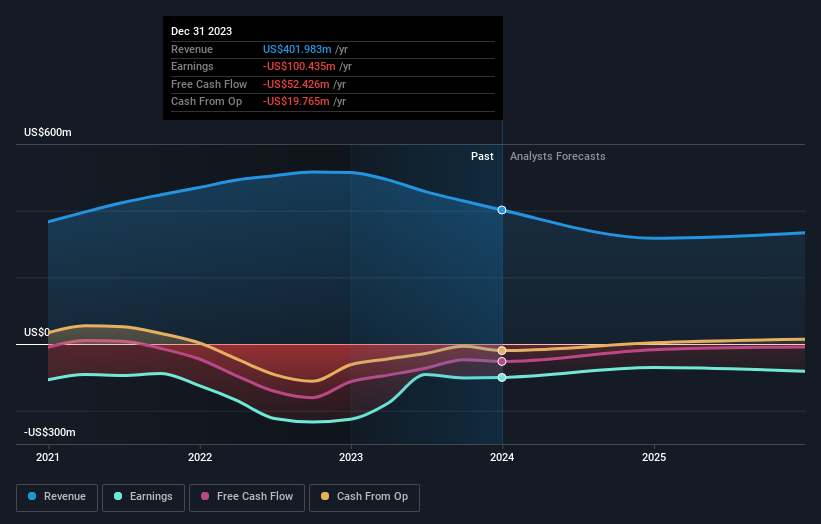Screen dimensions: 821x524
Task: Select the Earnings data point at 2024
Action: [x=502, y=377]
